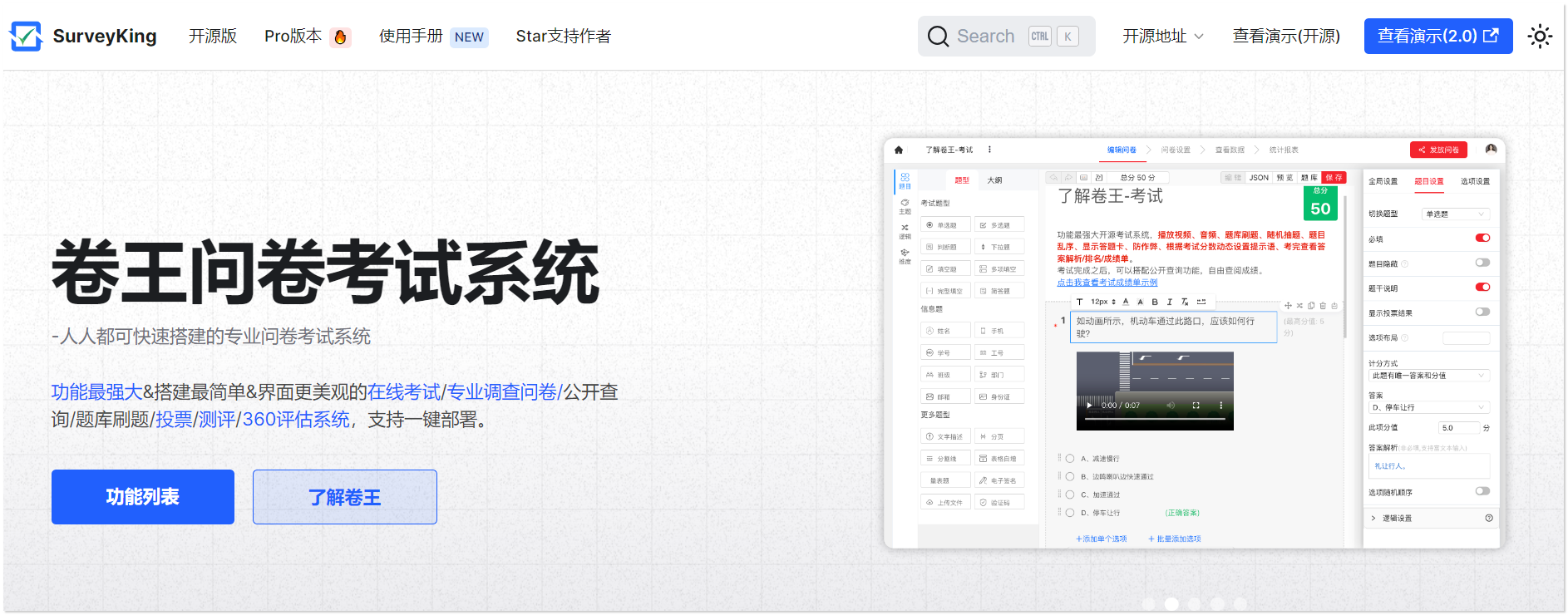The height and width of the screenshot is (615, 1568).
Task: Open the 切换题型 单选题 dropdown
Action: point(1455,214)
